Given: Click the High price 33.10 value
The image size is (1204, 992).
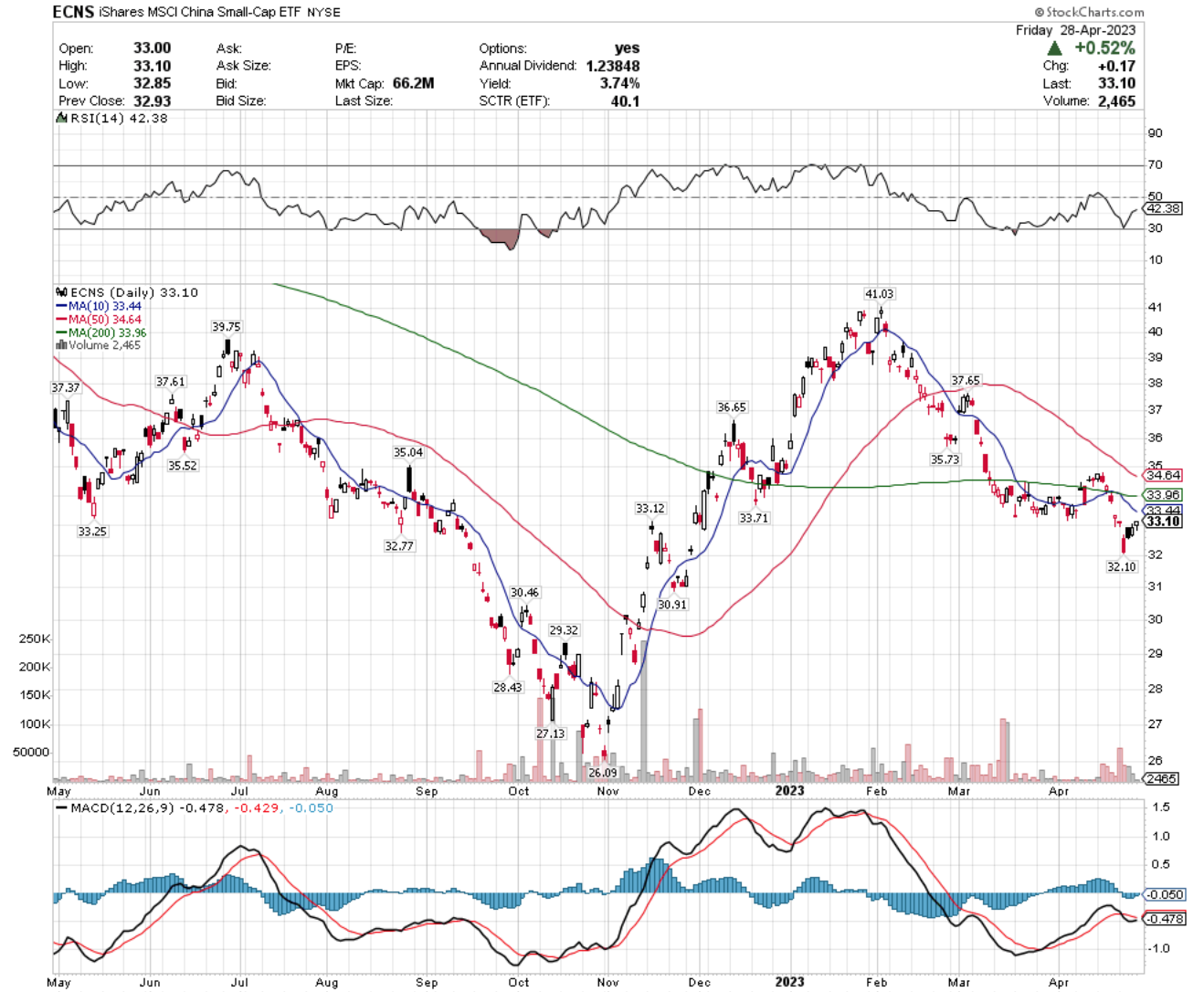Looking at the screenshot, I should click(x=153, y=66).
